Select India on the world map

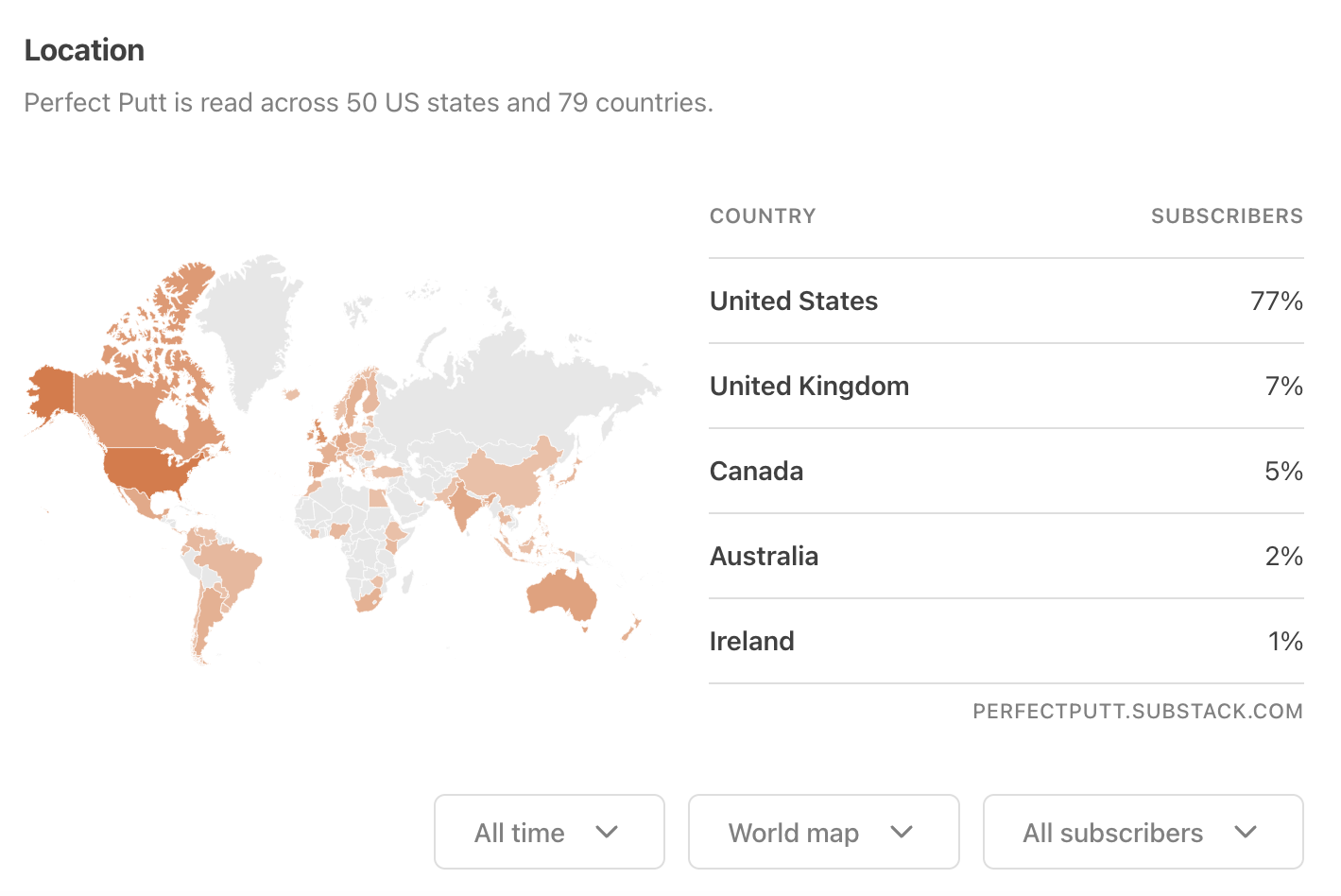coord(463,507)
